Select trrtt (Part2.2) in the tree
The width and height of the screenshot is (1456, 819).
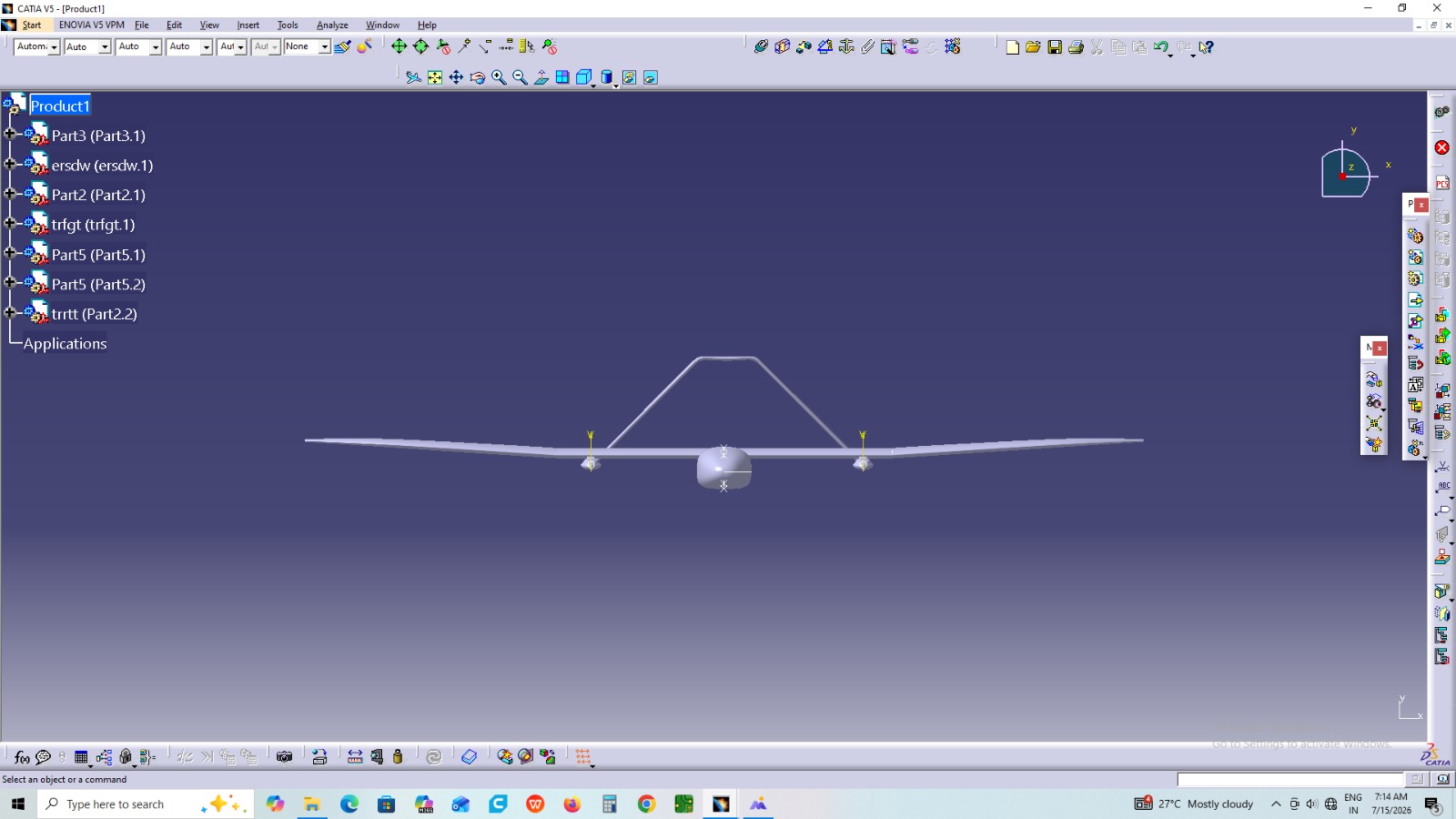point(94,314)
